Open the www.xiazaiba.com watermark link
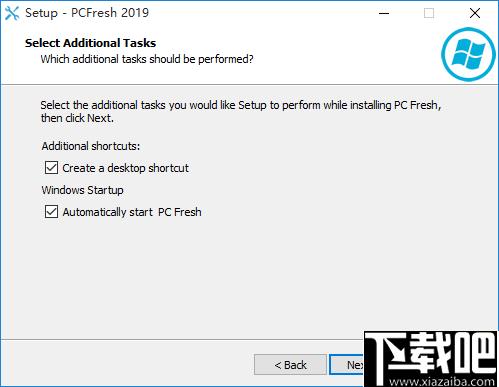 pos(442,382)
